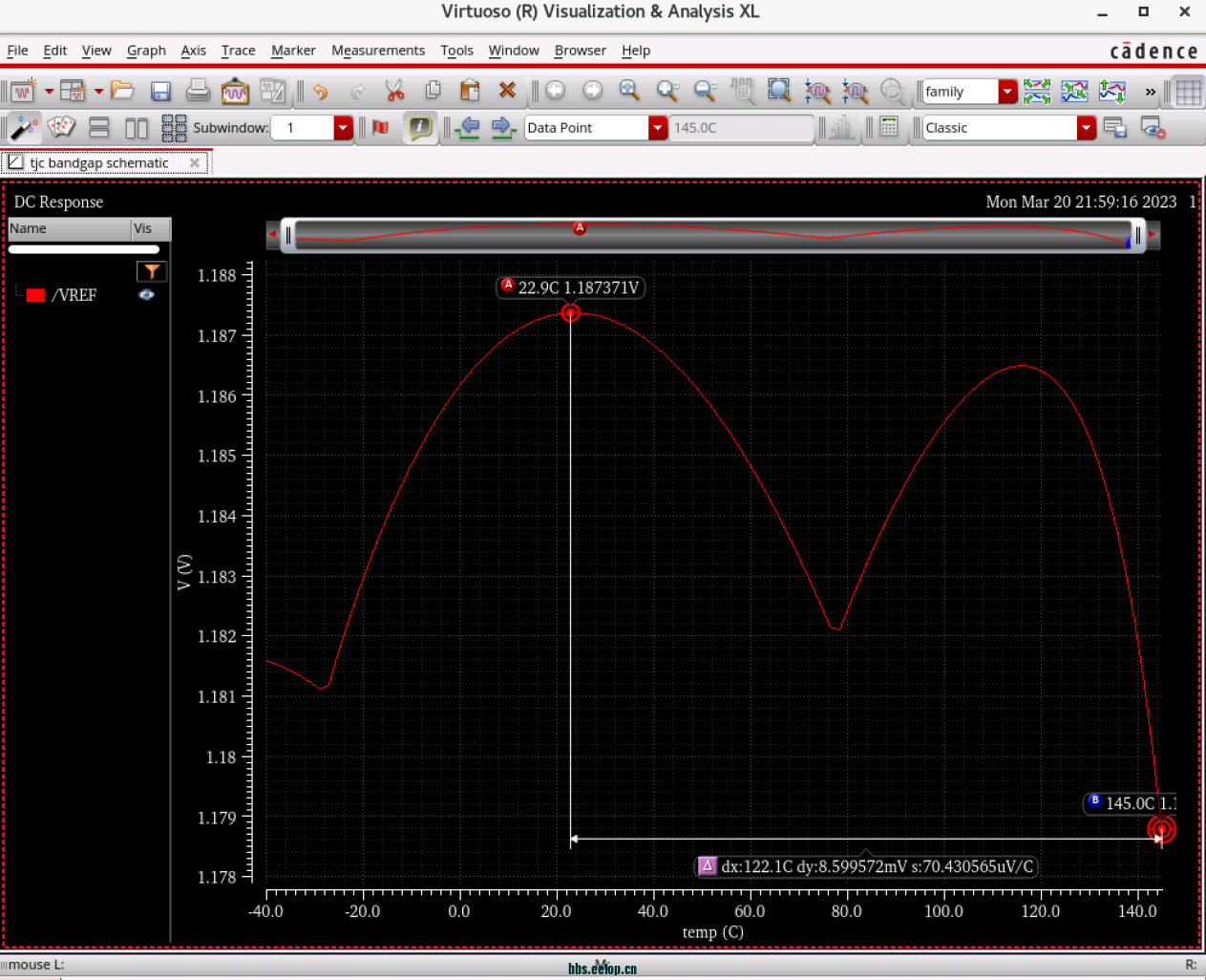Click the playing cards layout icon

(61, 127)
